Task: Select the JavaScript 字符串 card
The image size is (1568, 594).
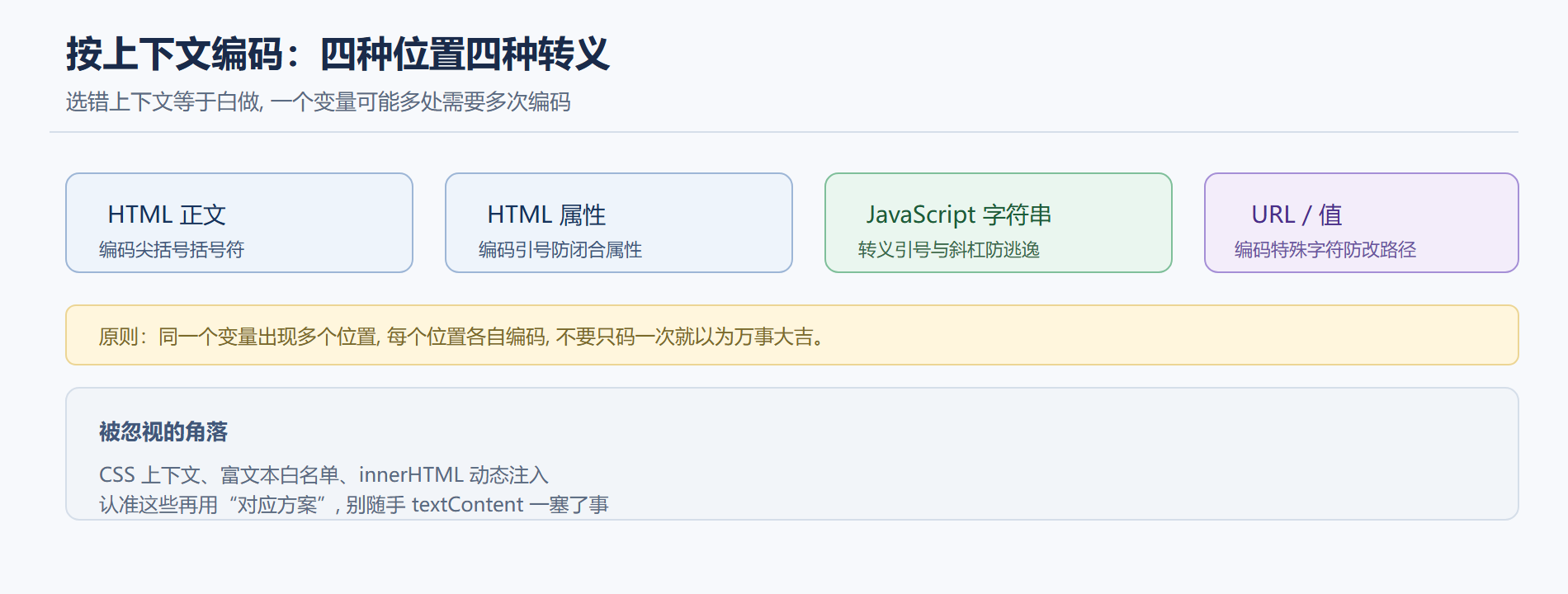Action: [999, 223]
